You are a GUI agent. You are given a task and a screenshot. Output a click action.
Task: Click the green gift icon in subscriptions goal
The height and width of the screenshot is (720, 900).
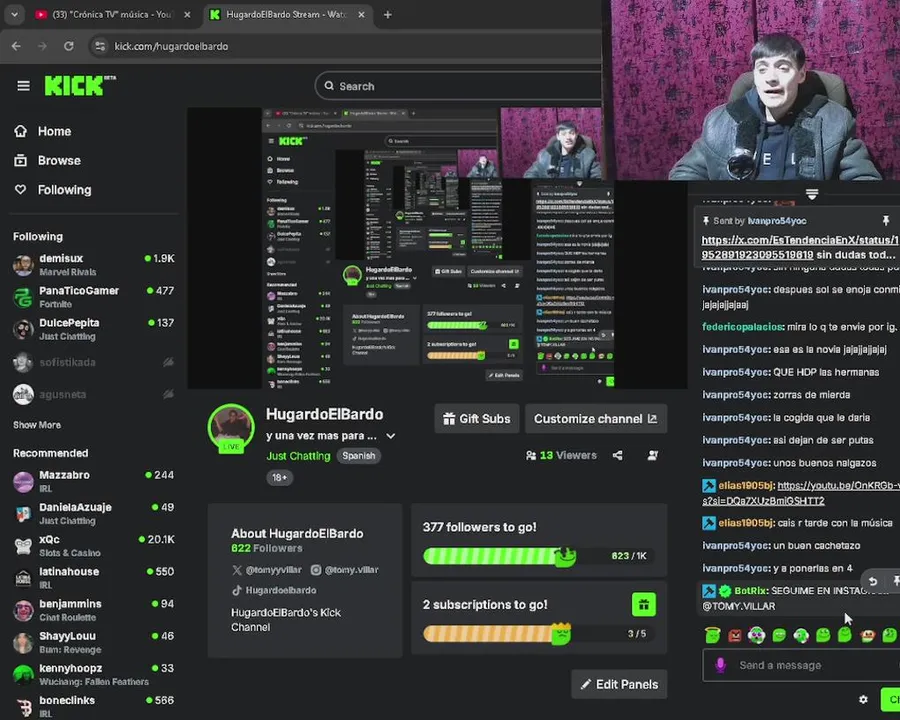click(643, 605)
